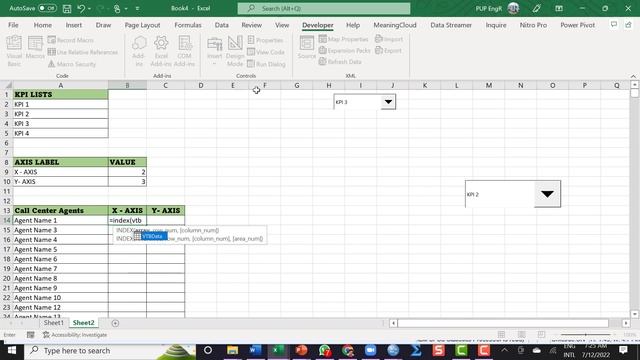Click the macro recording status bar icon
This screenshot has width=640, height=360.
click(31, 335)
